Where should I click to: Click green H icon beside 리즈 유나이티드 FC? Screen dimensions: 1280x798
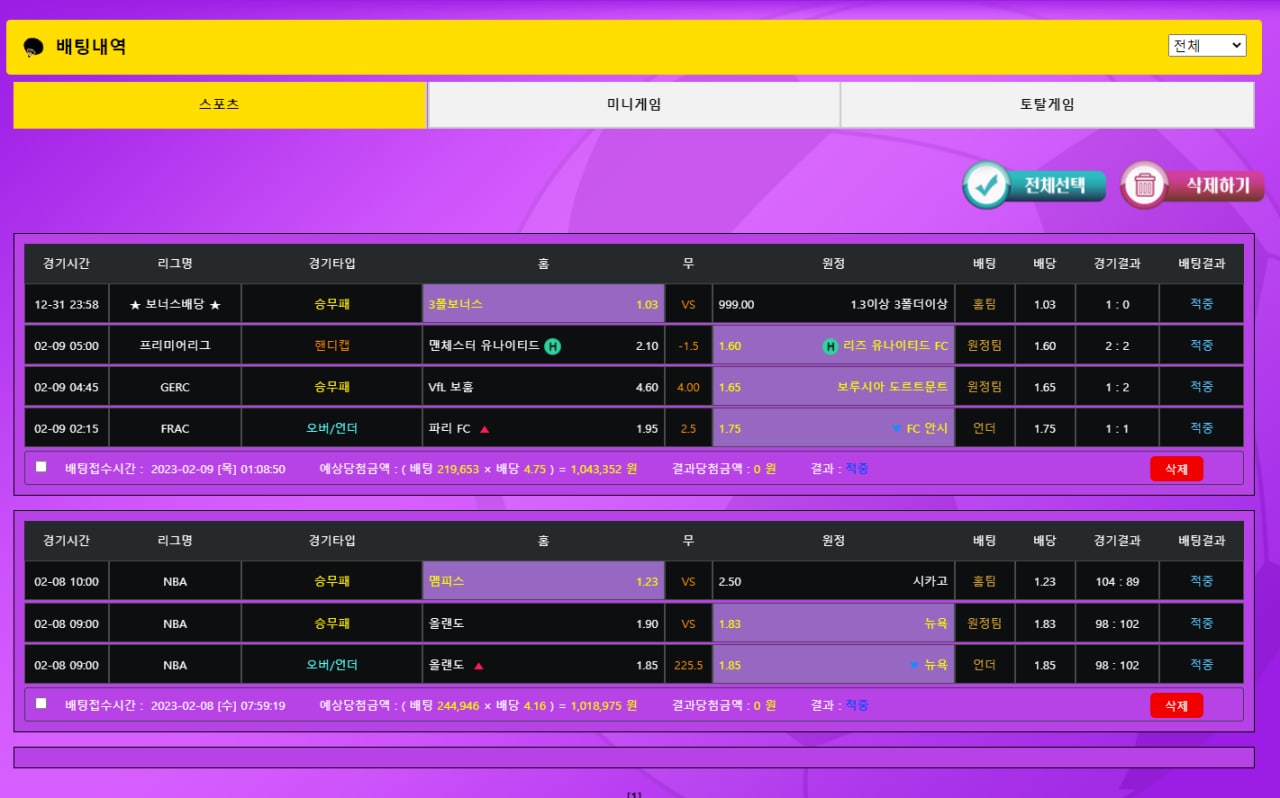[829, 346]
